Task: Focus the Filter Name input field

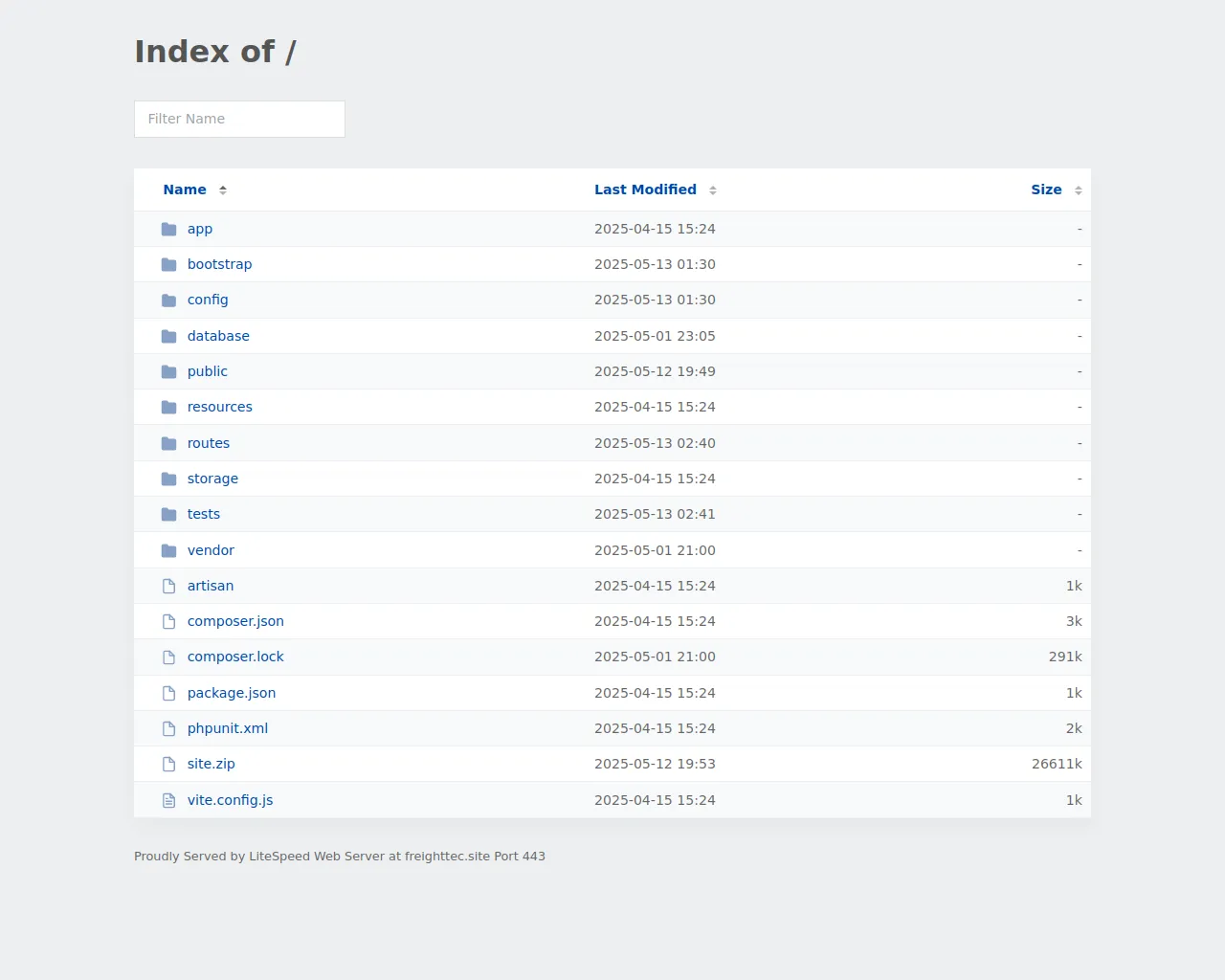Action: tap(239, 119)
